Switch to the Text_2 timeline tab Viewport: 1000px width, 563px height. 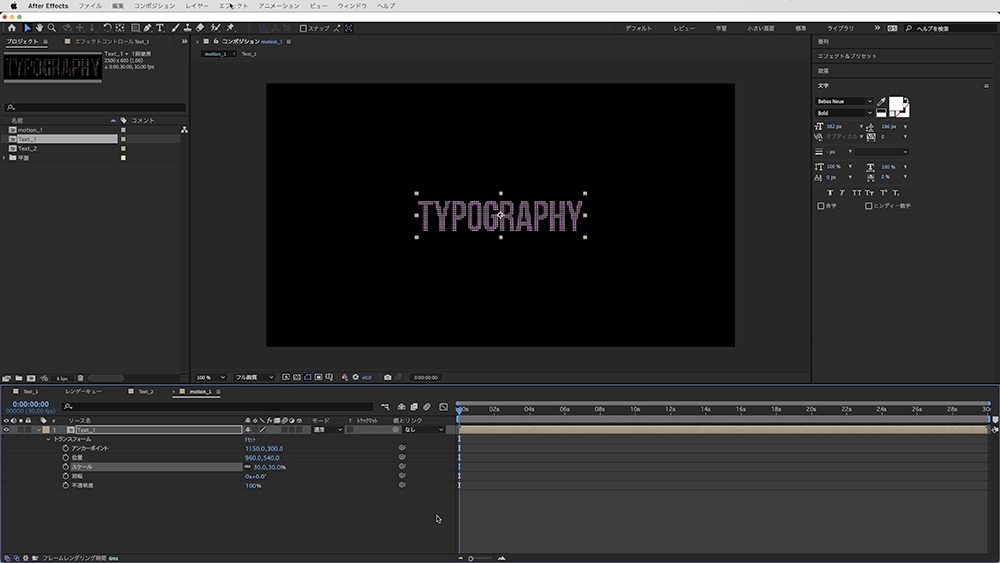coord(145,391)
